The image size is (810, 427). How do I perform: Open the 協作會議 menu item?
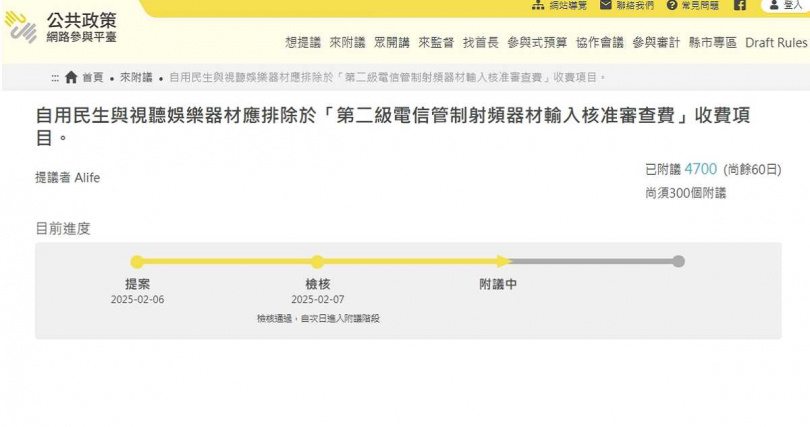tap(600, 42)
